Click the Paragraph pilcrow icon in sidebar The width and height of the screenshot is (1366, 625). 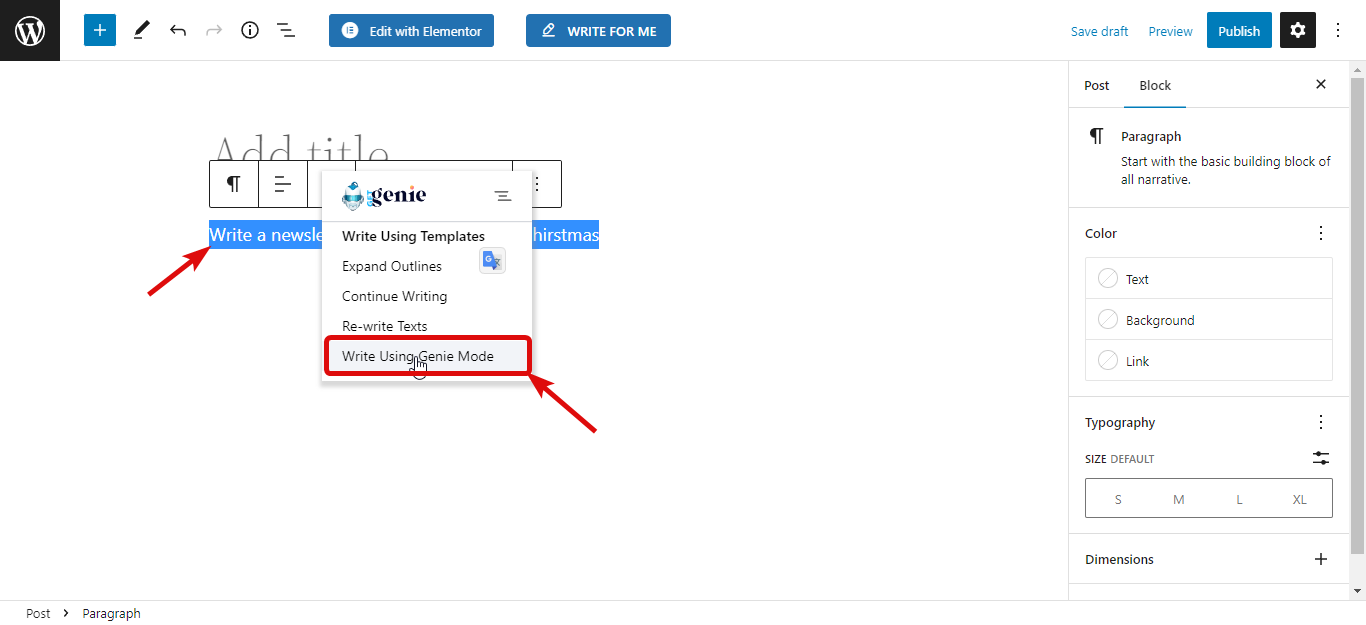tap(1097, 137)
